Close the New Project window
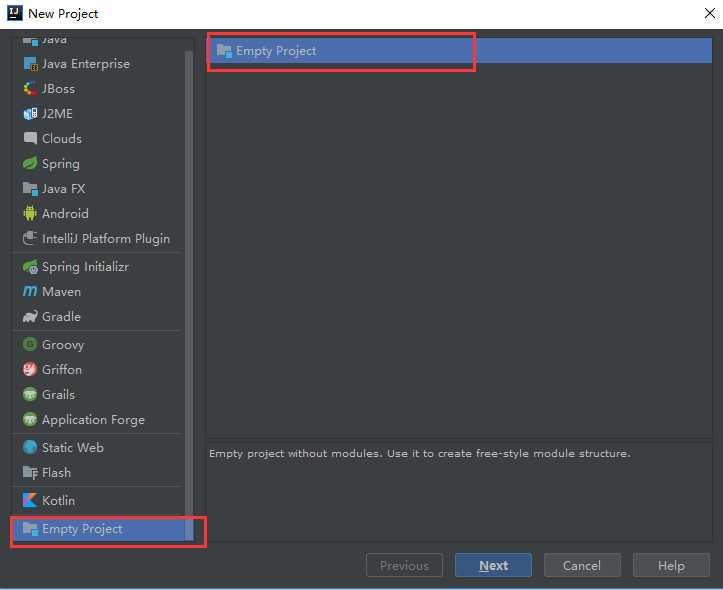This screenshot has width=723, height=590. pos(710,13)
